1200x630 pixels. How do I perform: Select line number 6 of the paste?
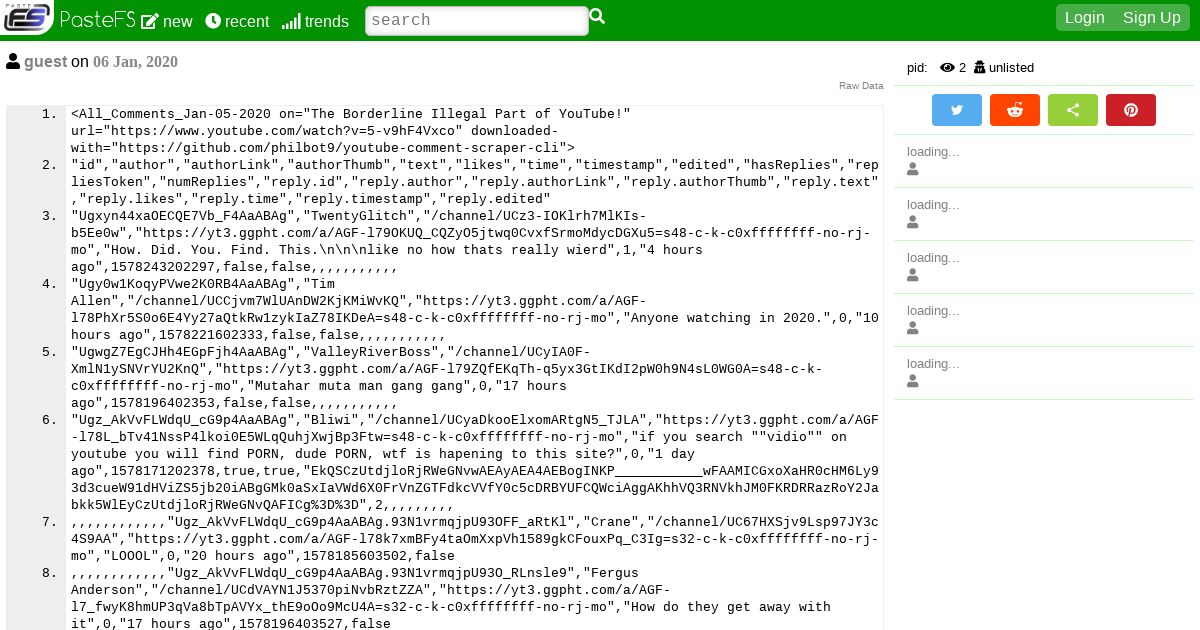(49, 420)
